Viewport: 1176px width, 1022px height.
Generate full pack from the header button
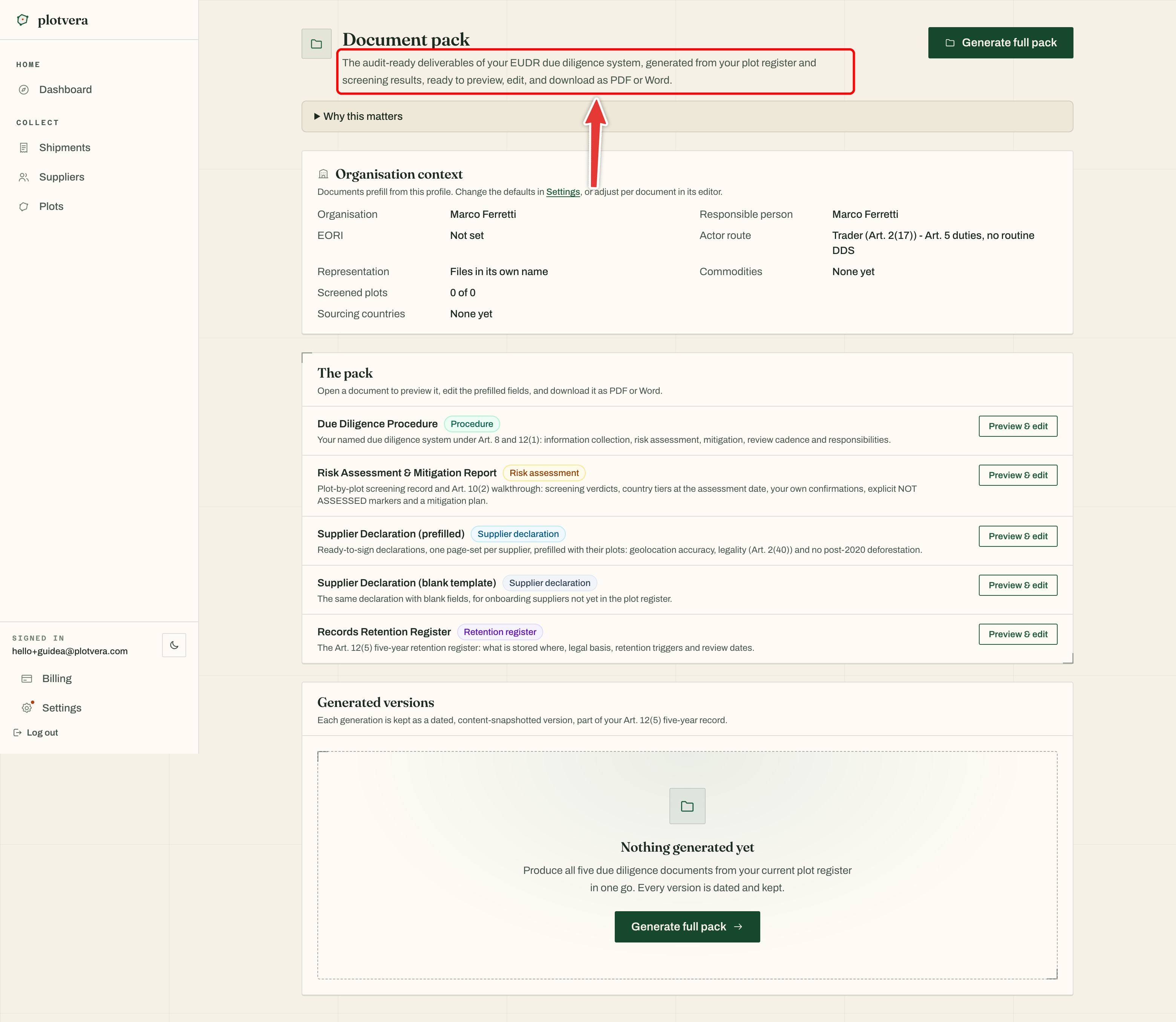pos(1000,43)
